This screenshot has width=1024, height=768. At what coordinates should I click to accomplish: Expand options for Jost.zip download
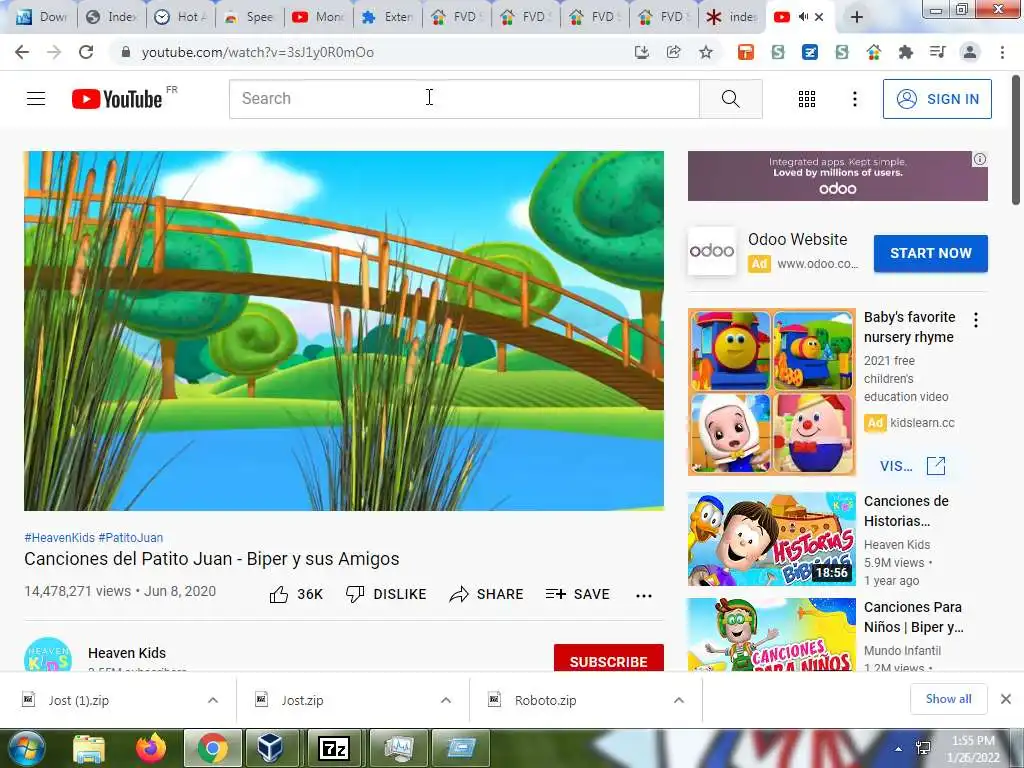[x=446, y=700]
